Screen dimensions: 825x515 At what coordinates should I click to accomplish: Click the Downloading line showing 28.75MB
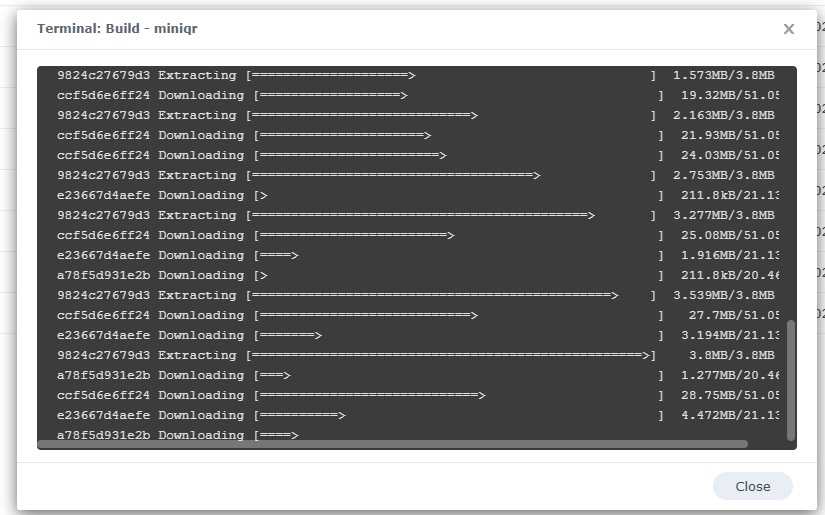418,395
